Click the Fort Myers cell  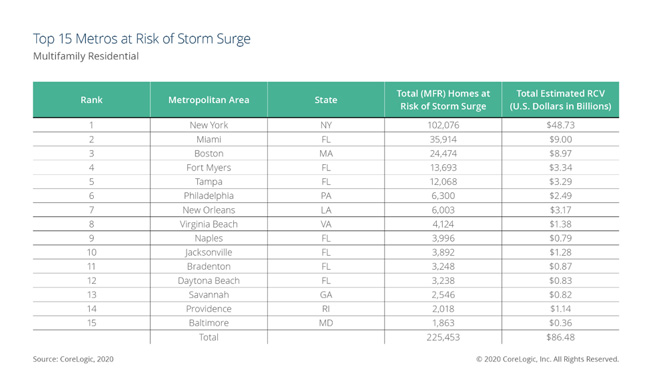(x=209, y=167)
